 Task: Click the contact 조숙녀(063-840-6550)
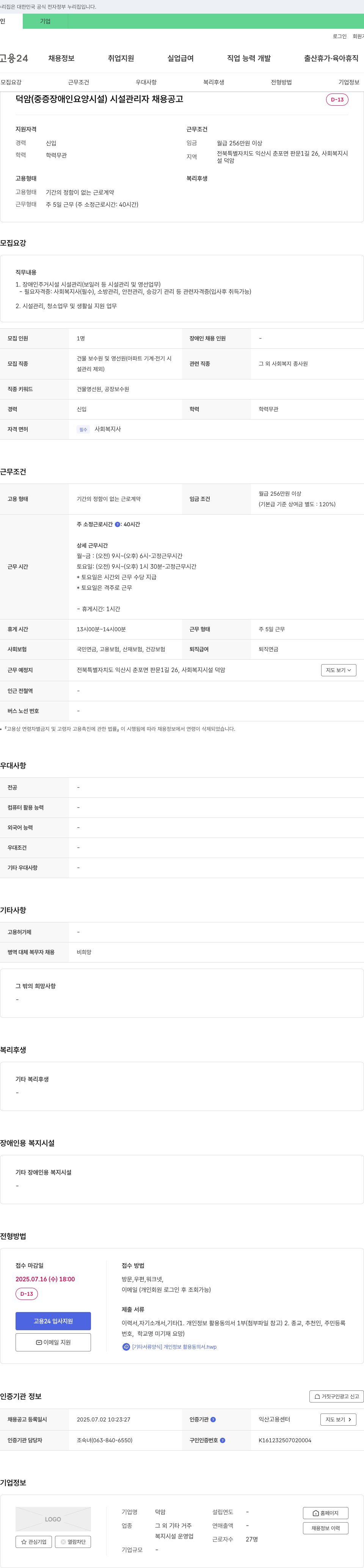104,1440
